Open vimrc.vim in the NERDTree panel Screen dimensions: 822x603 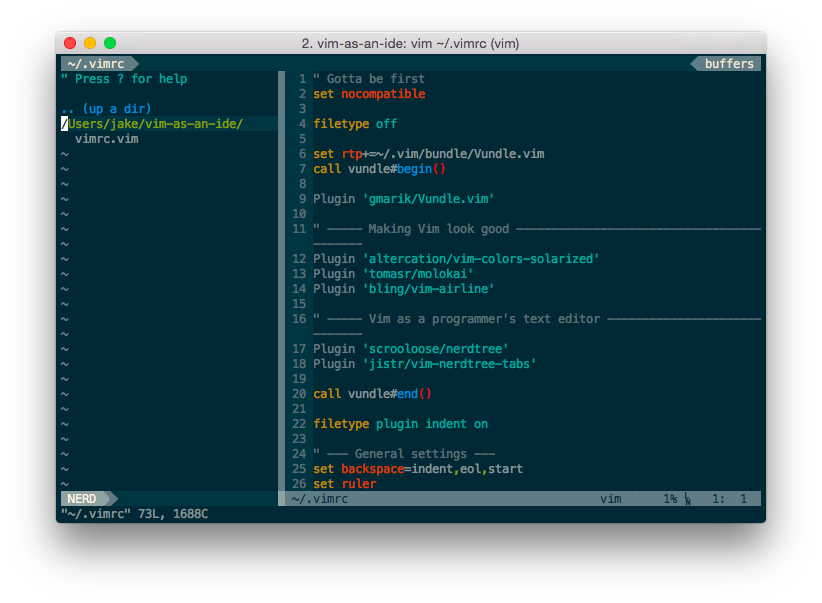click(106, 139)
